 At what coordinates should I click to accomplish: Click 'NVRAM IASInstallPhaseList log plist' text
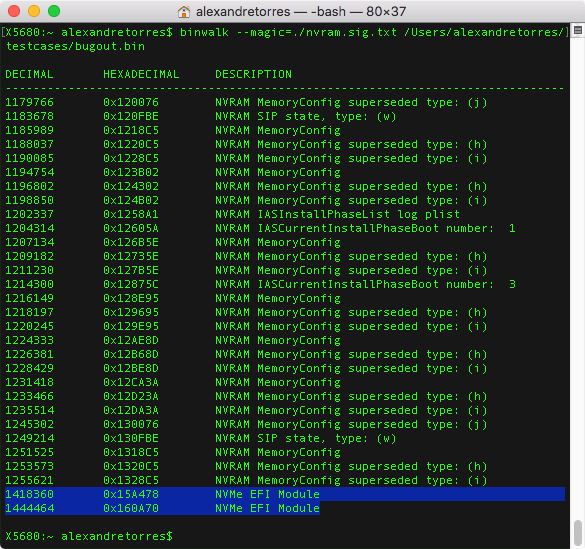coord(337,214)
